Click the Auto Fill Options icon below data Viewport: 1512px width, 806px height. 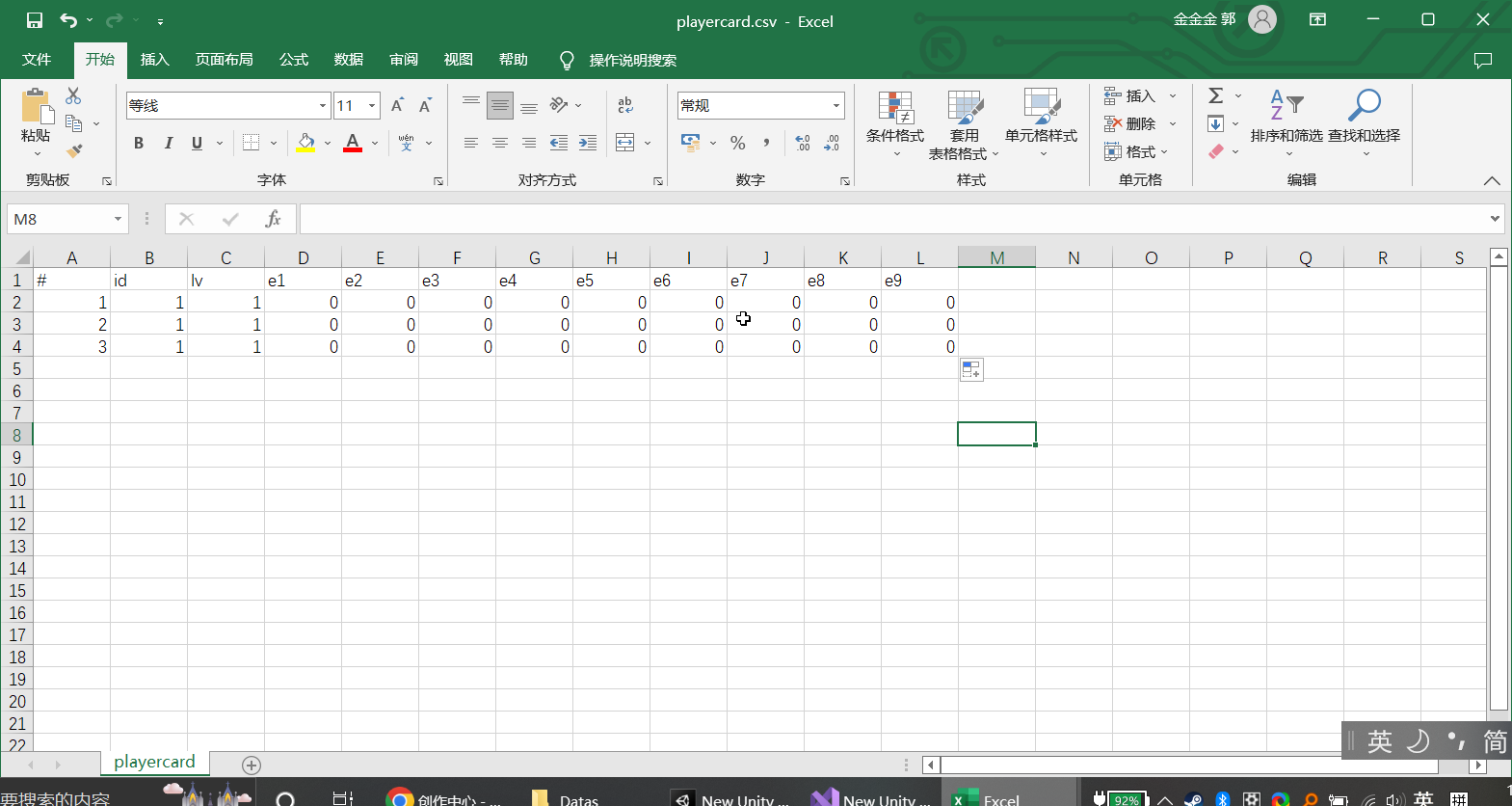[971, 369]
